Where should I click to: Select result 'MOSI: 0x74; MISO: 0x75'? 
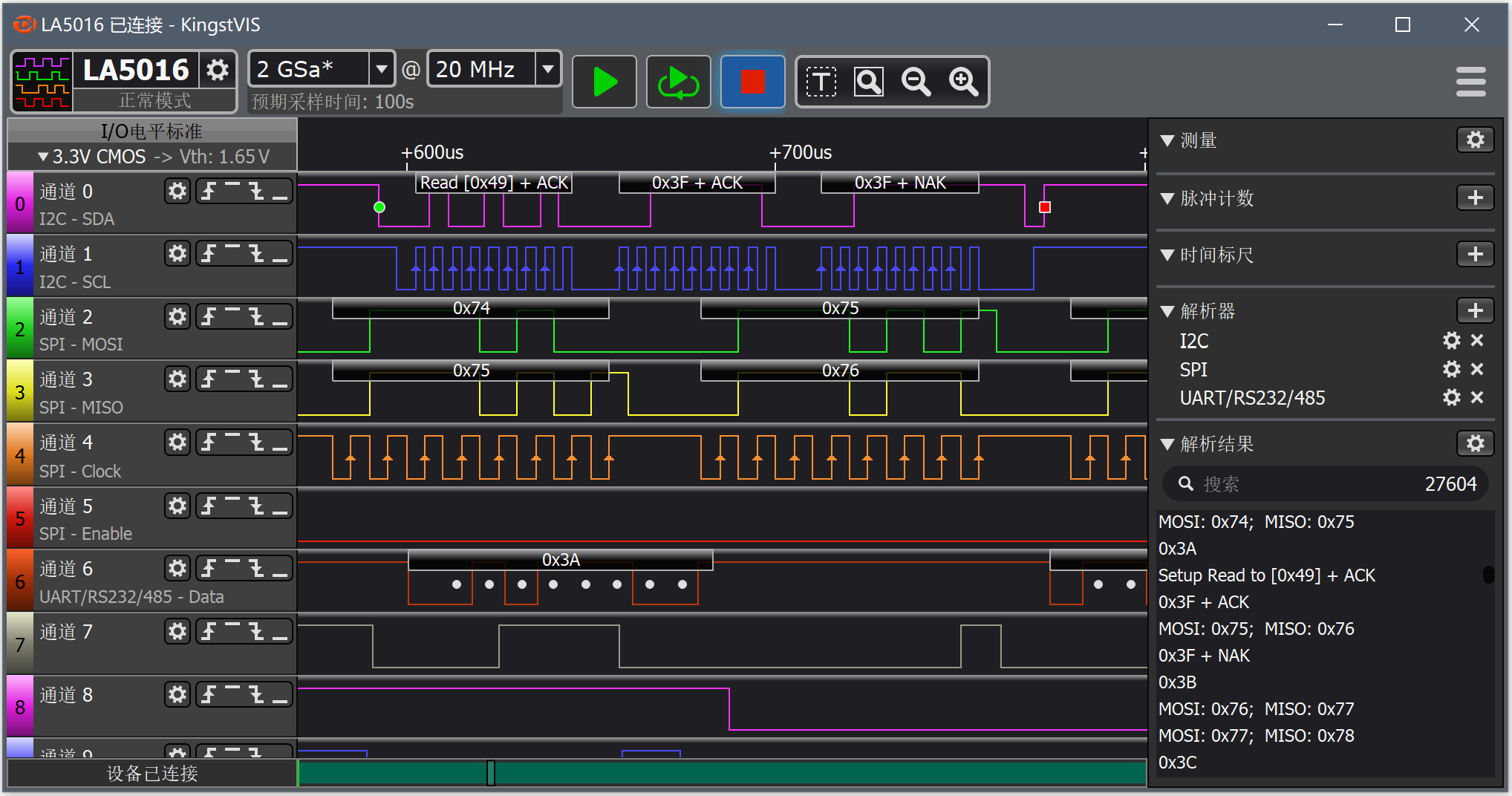(x=1256, y=522)
